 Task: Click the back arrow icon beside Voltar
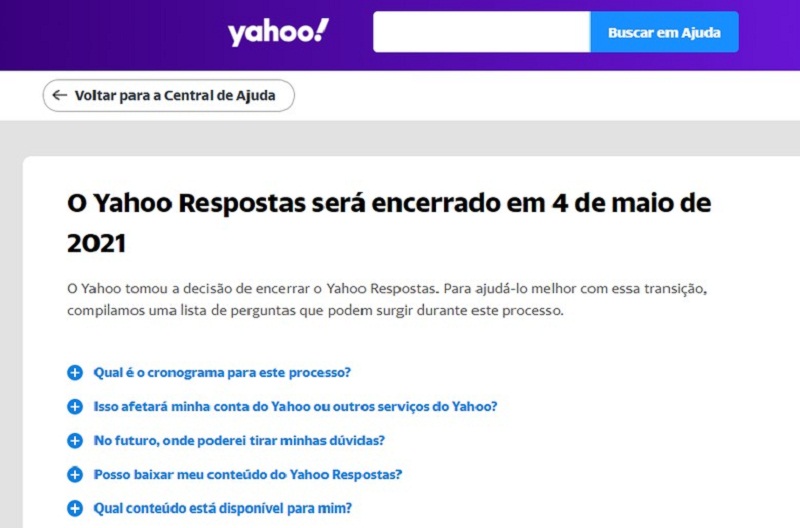(60, 95)
